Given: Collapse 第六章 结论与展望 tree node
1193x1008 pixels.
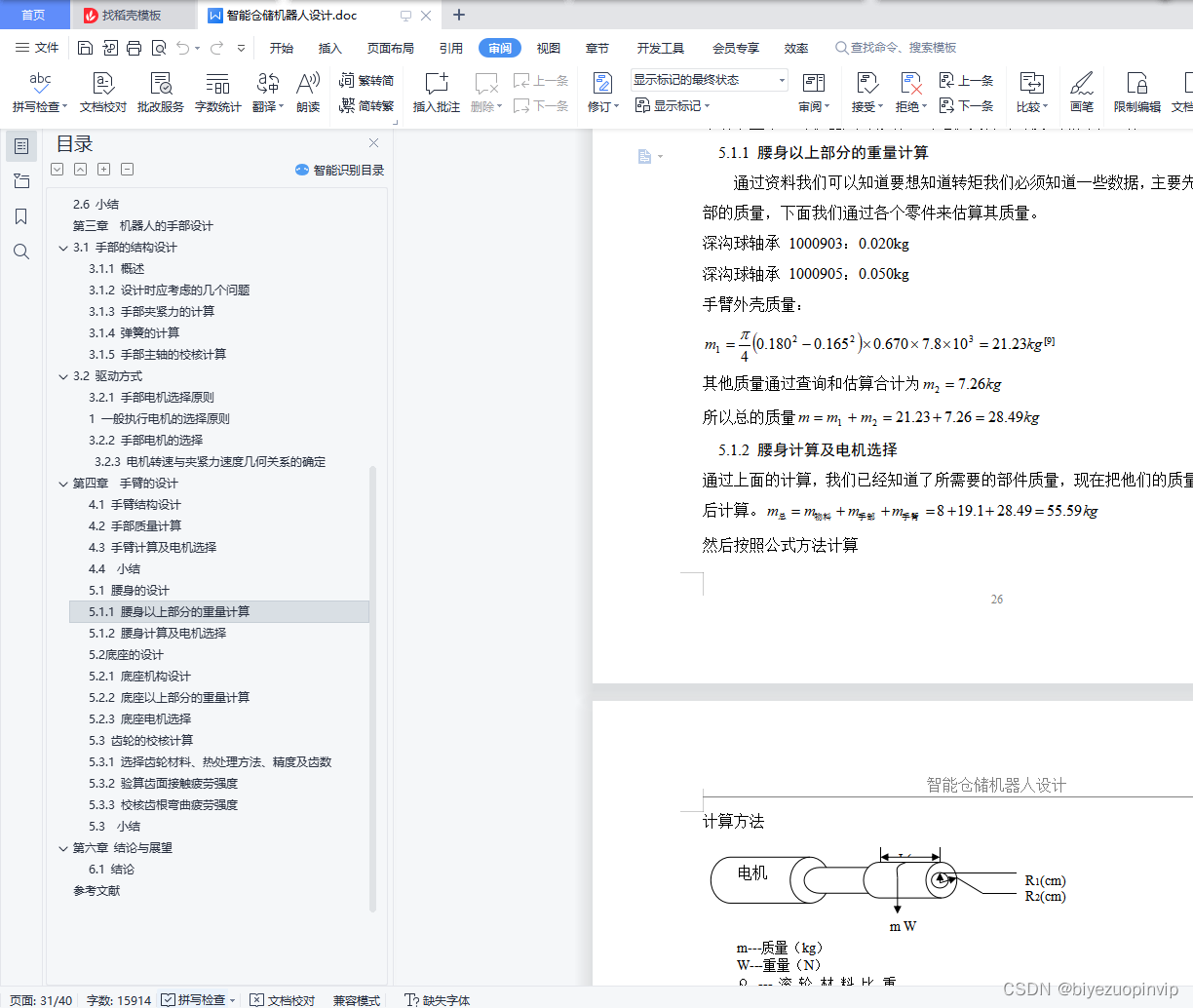Looking at the screenshot, I should [x=63, y=848].
